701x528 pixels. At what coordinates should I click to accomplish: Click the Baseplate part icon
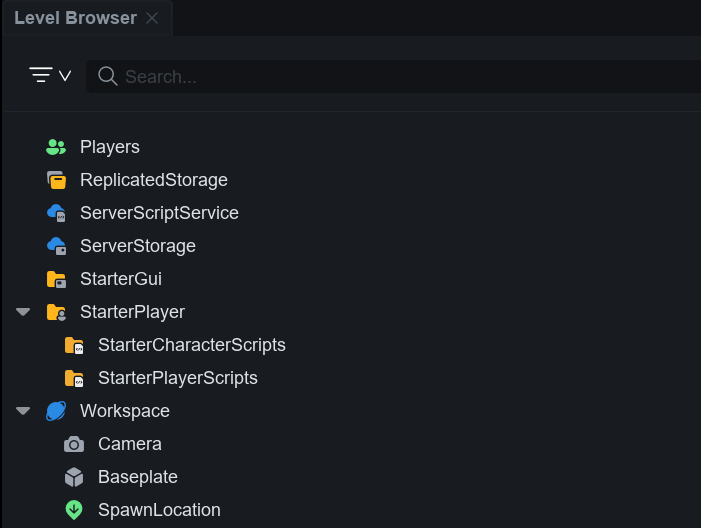point(74,477)
